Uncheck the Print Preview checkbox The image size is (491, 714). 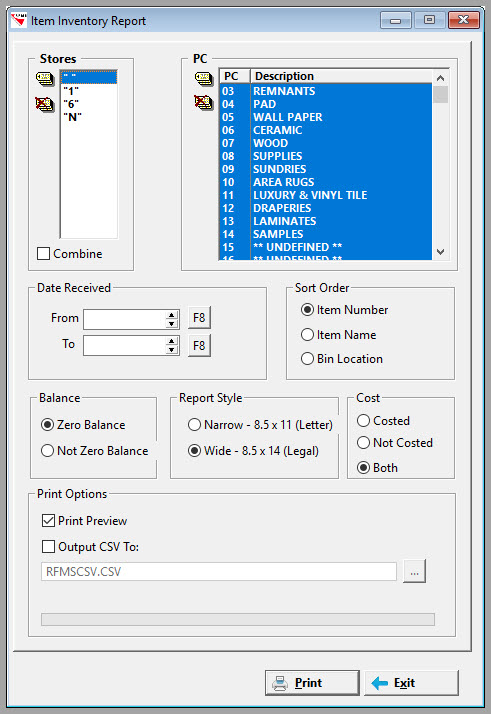[x=48, y=520]
